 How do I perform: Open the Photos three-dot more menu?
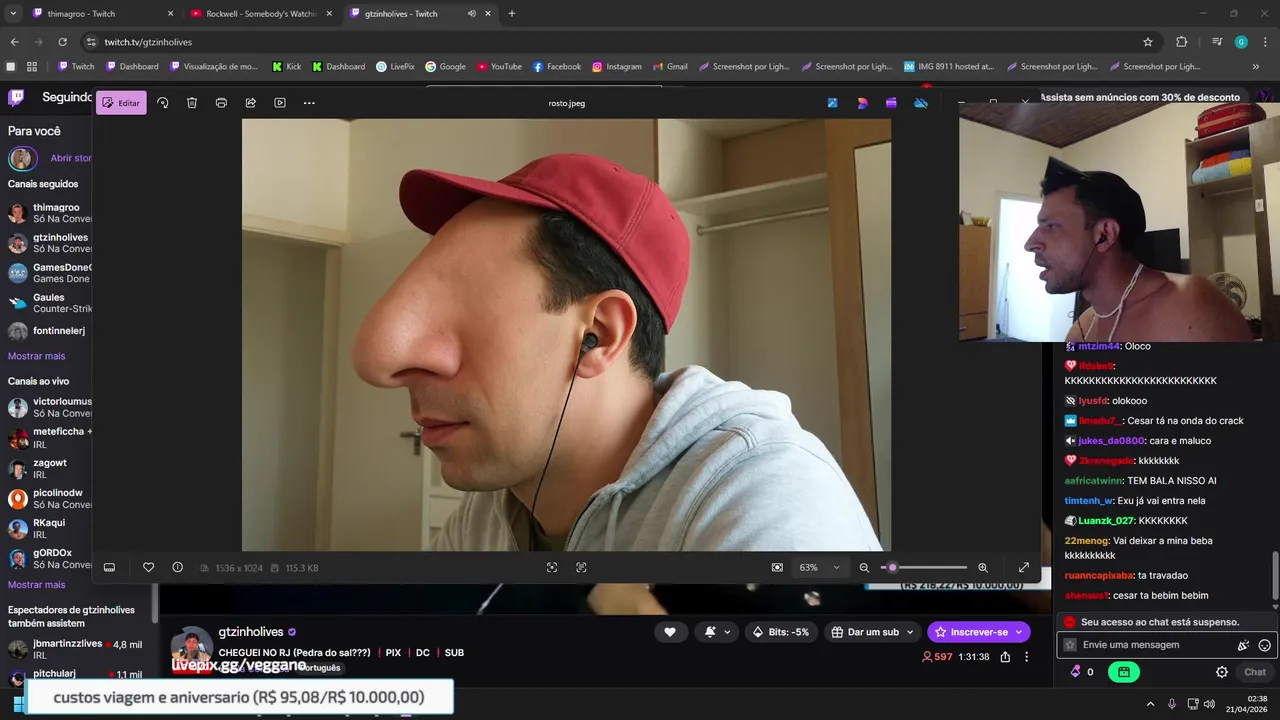point(309,103)
